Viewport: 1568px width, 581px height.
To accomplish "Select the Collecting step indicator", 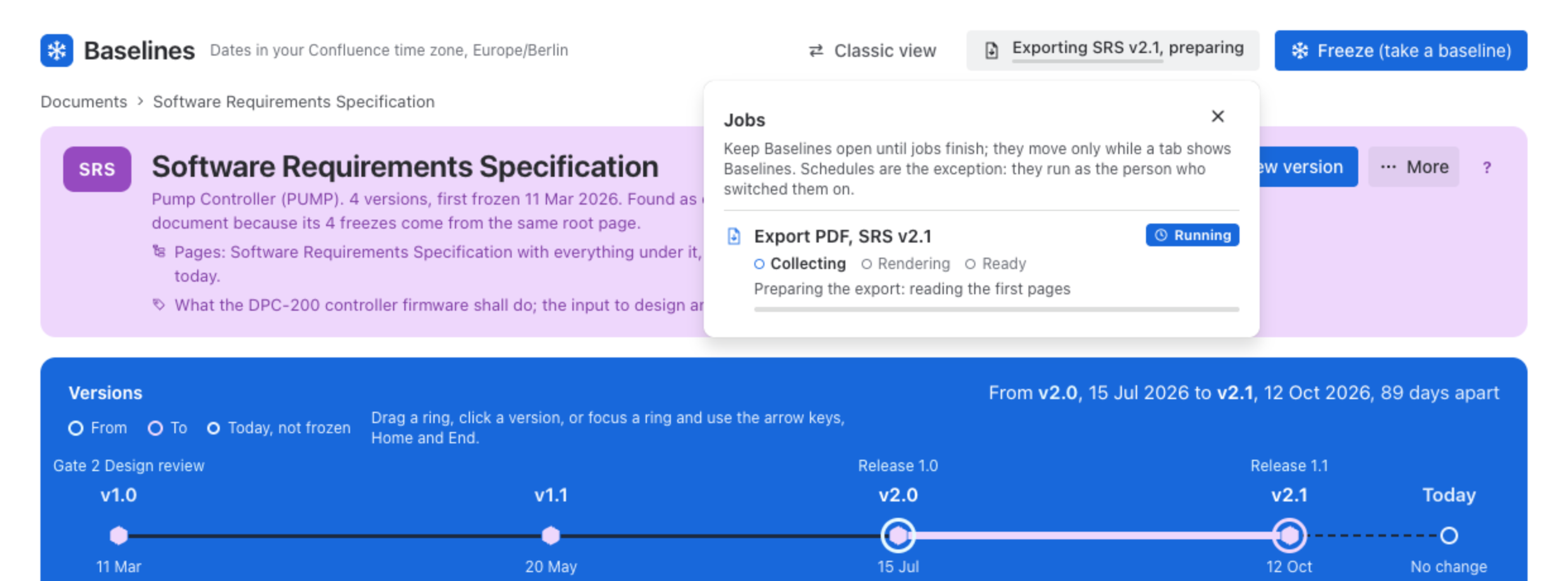I will pos(800,263).
